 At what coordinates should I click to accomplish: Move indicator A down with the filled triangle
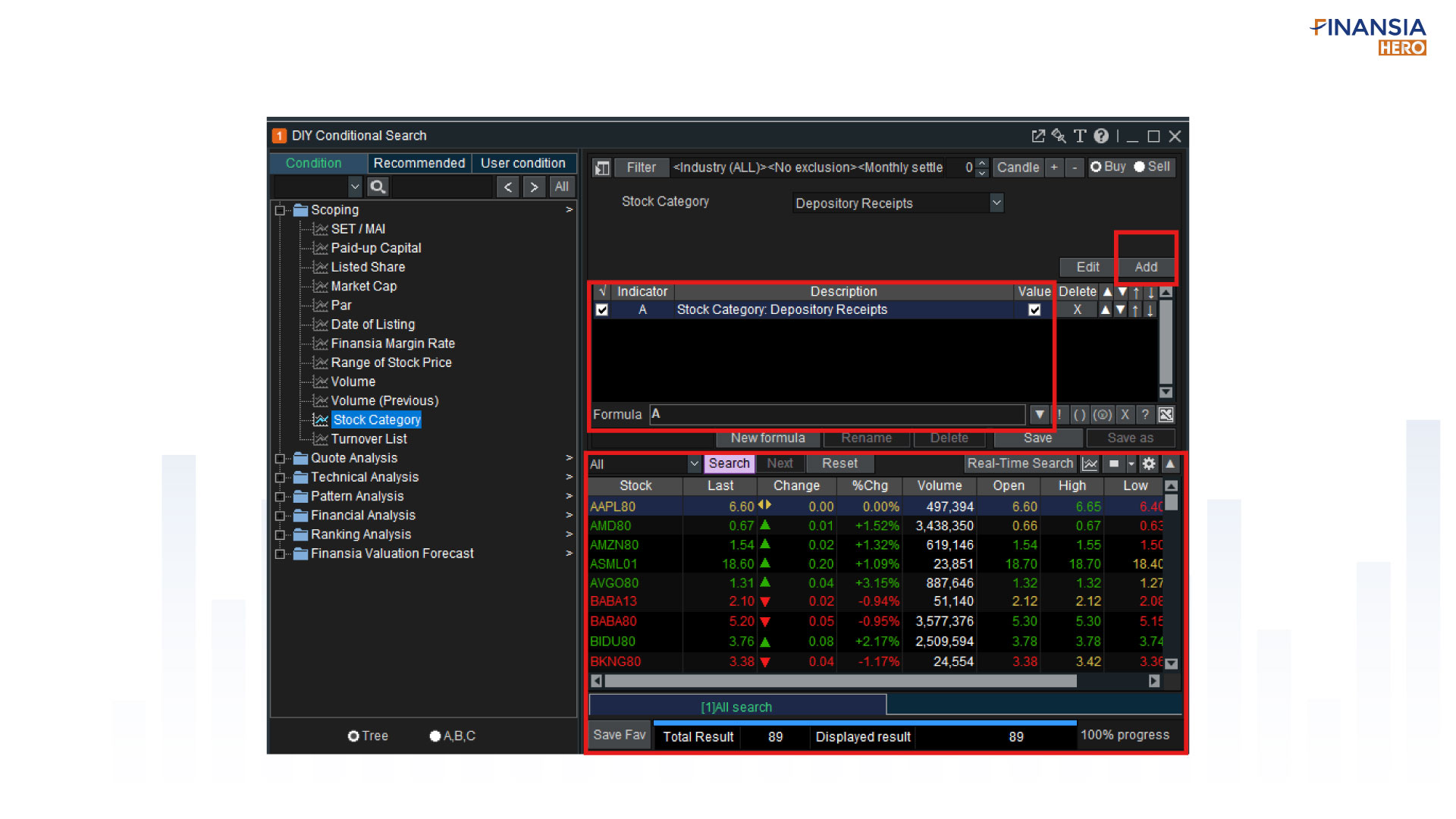click(x=1120, y=309)
